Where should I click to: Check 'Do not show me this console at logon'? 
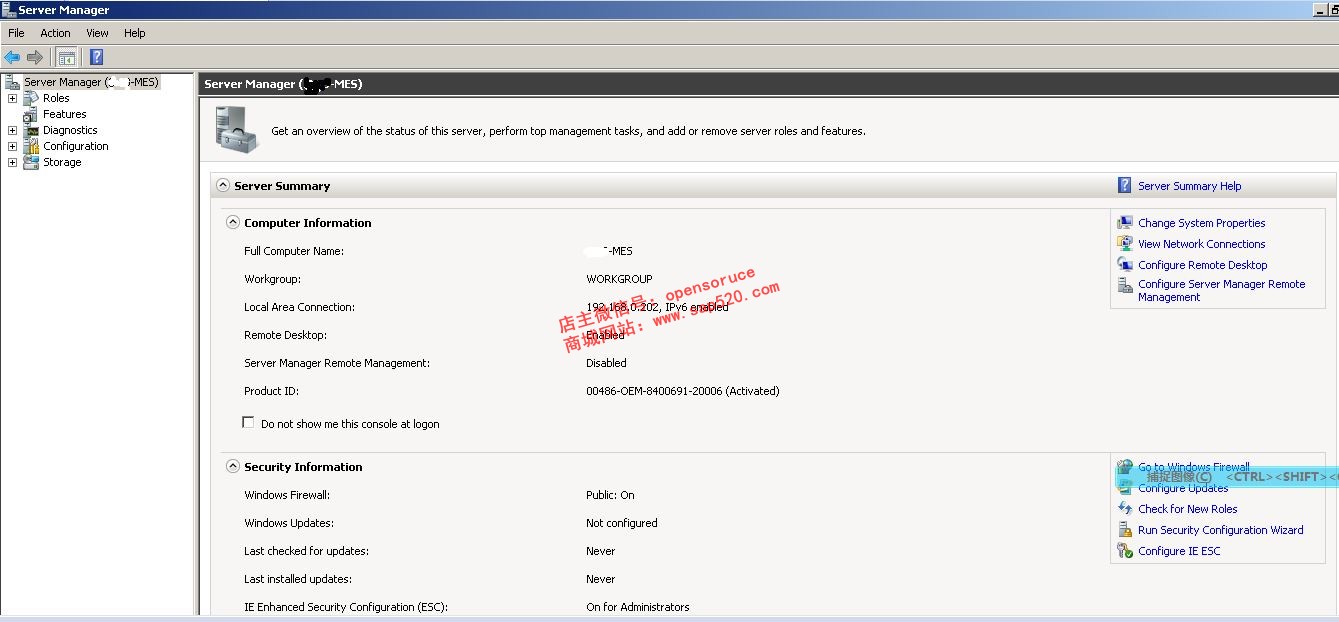pyautogui.click(x=249, y=423)
